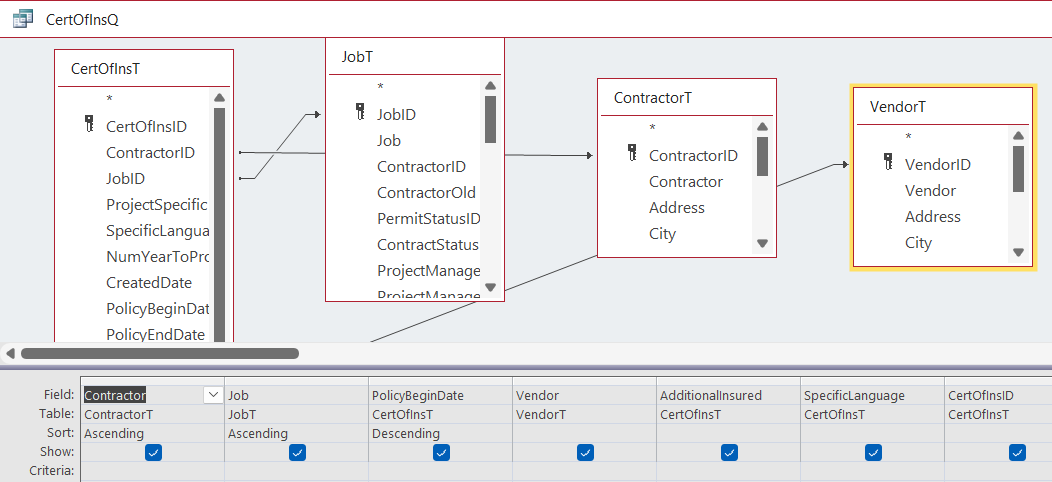Select the Address field in VendorT
1052x482 pixels.
[x=933, y=217]
